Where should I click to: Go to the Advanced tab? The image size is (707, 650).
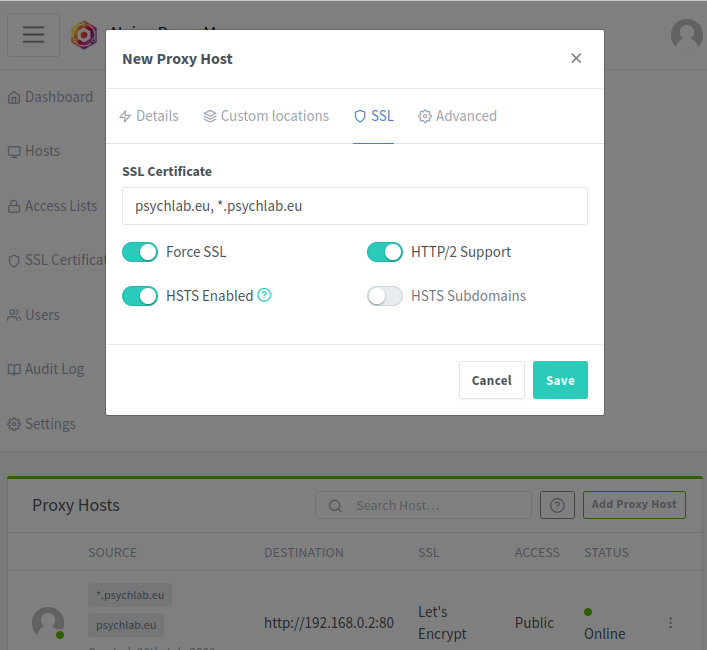click(457, 116)
